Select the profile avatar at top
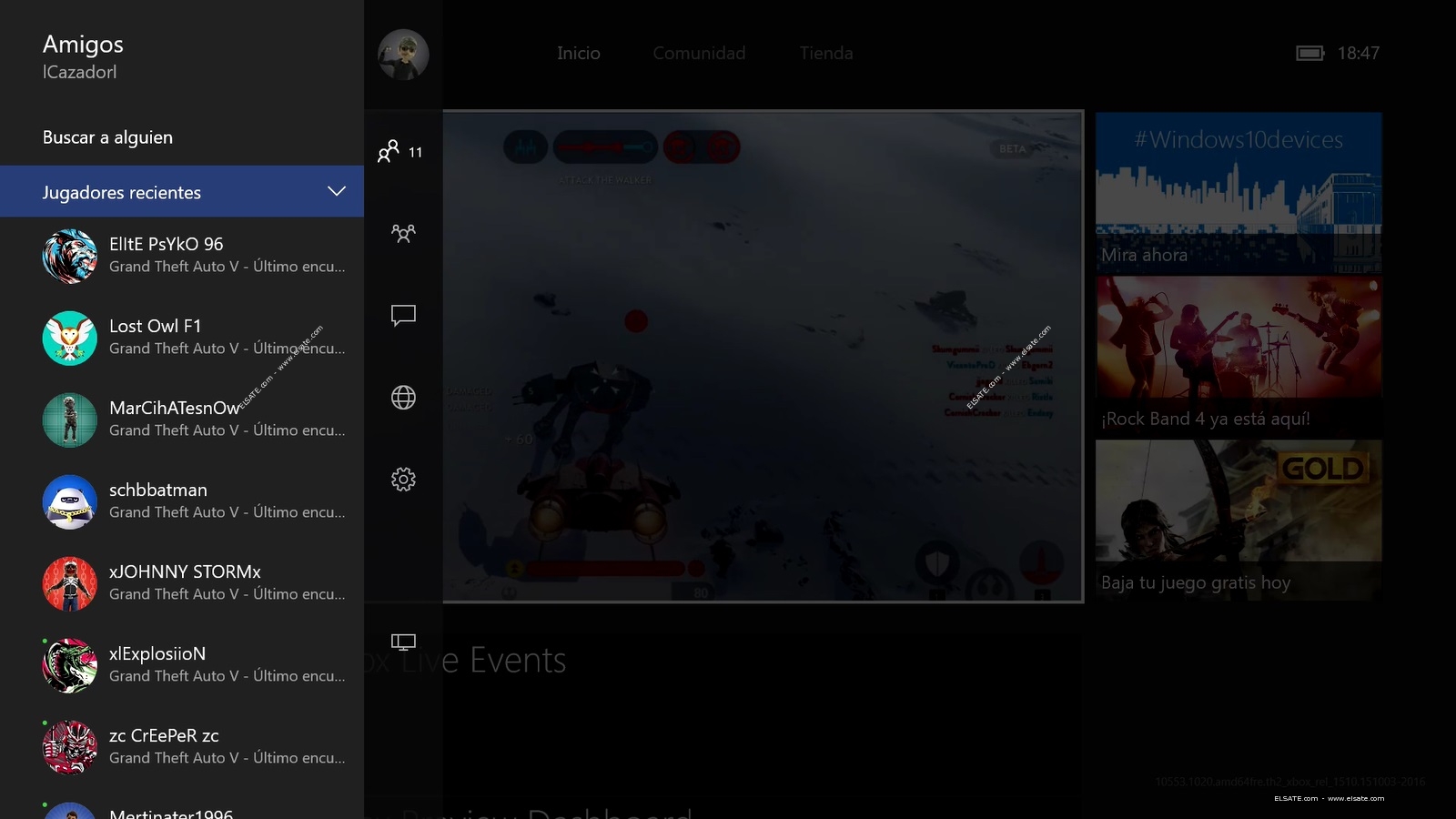 click(403, 55)
